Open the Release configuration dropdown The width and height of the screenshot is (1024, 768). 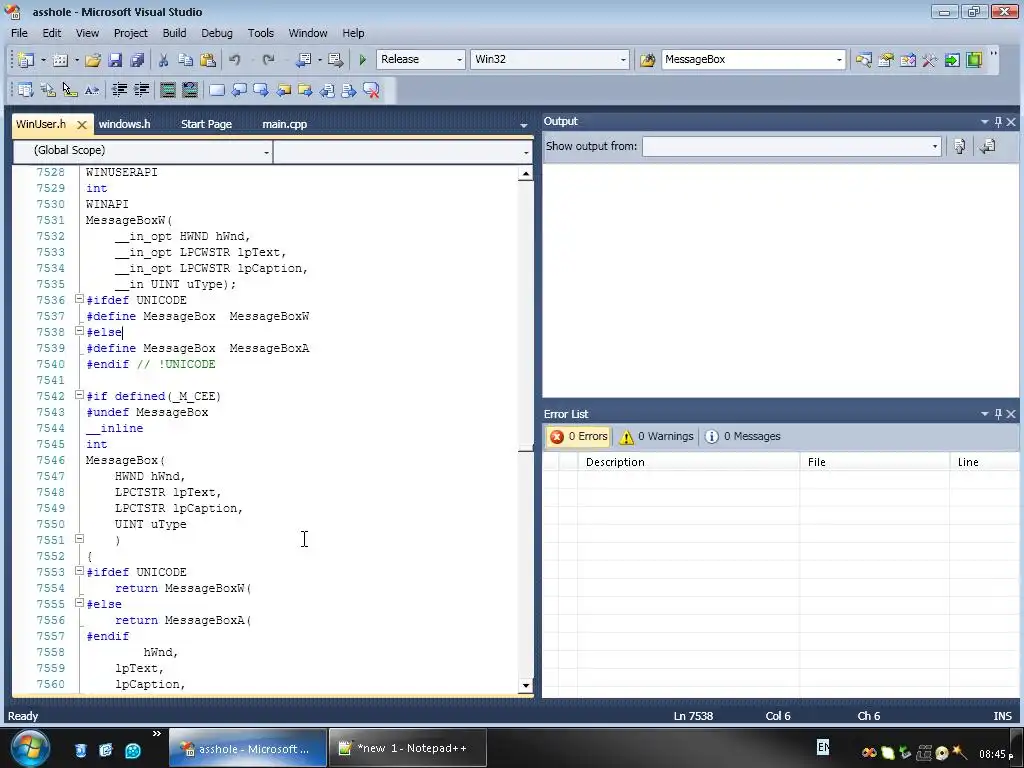click(x=459, y=59)
